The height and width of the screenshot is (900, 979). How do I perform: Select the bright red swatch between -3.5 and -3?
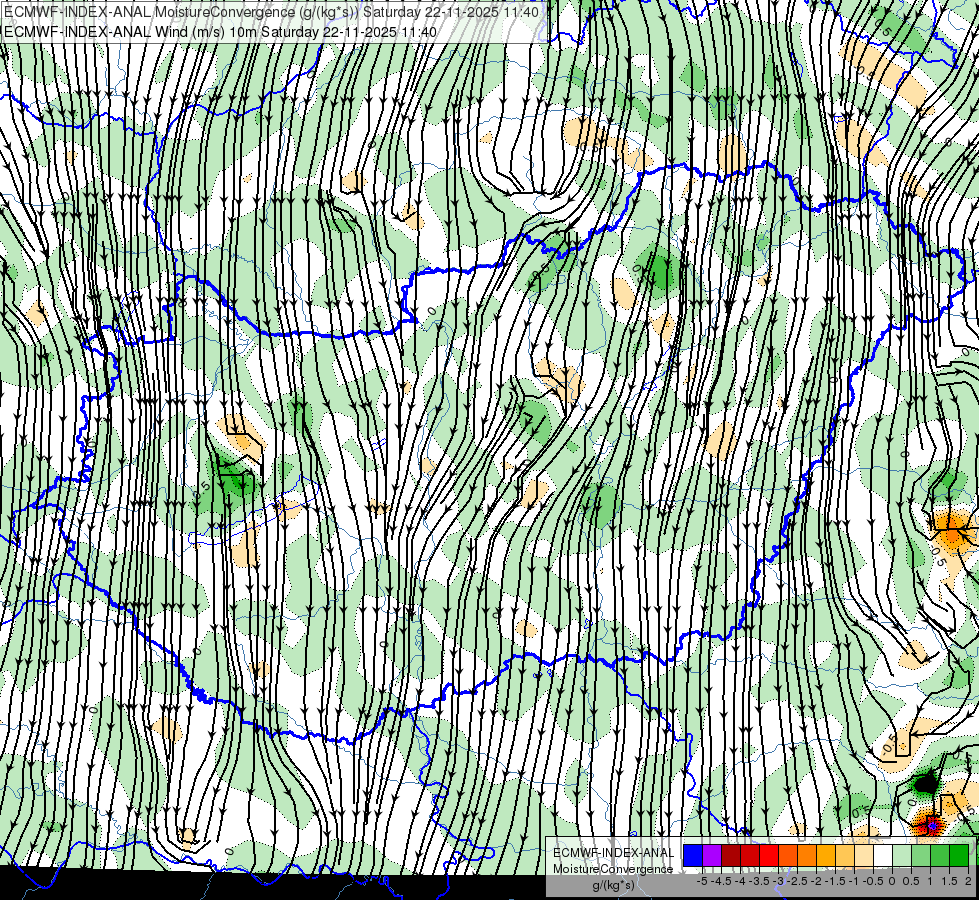click(769, 855)
